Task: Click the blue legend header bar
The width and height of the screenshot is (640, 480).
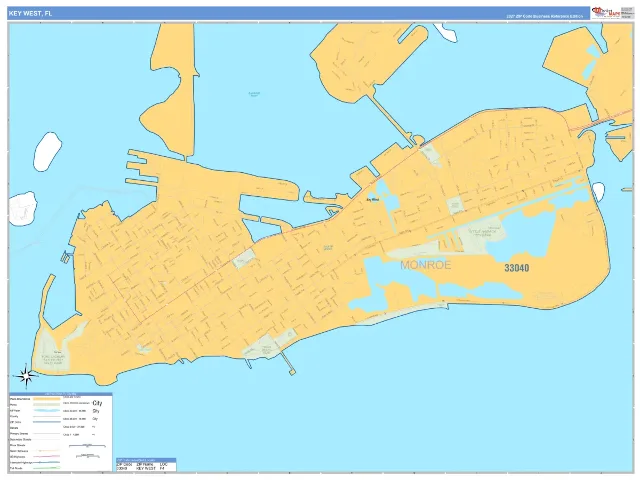Action: 60,394
